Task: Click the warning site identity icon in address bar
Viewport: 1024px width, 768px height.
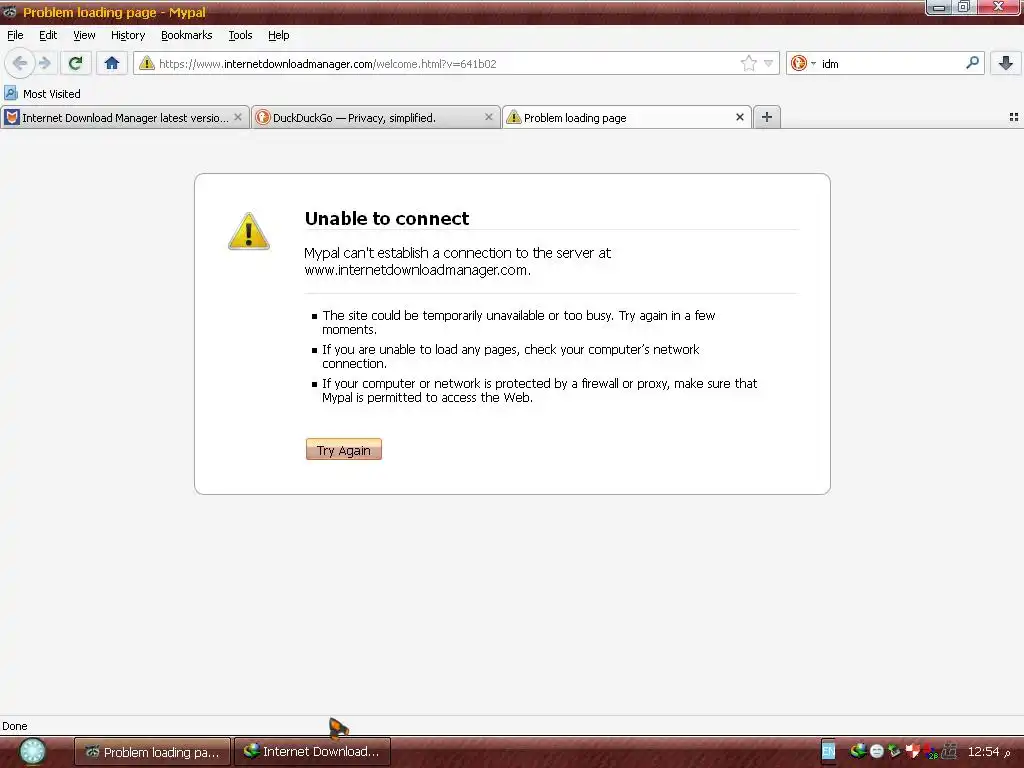Action: click(x=147, y=63)
